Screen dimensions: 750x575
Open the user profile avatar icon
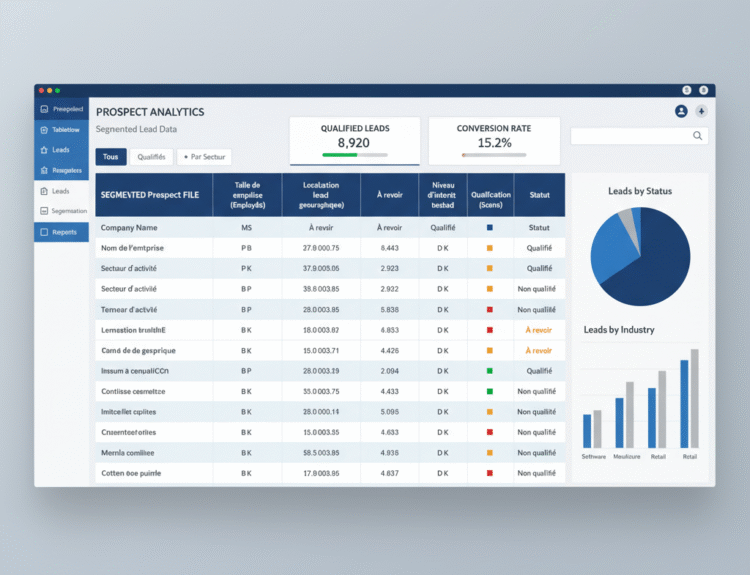[x=681, y=111]
